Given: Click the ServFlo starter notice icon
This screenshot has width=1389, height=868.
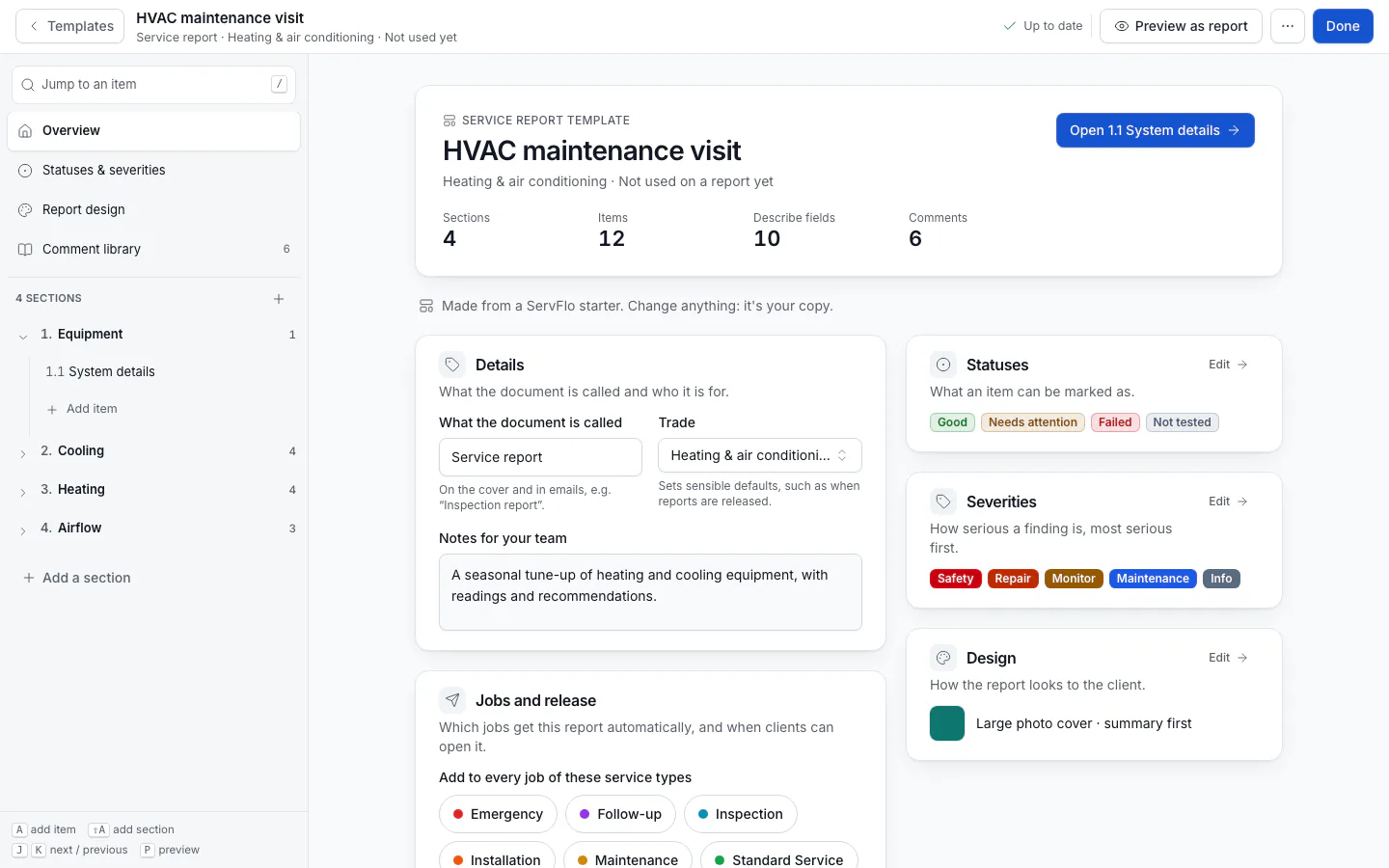Looking at the screenshot, I should (426, 306).
